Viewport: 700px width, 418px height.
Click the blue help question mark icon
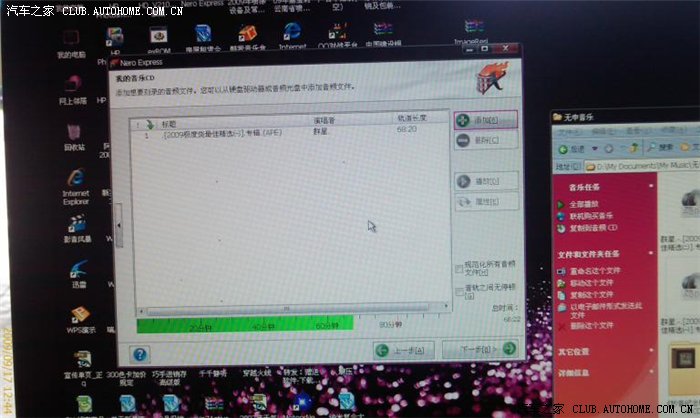(140, 354)
